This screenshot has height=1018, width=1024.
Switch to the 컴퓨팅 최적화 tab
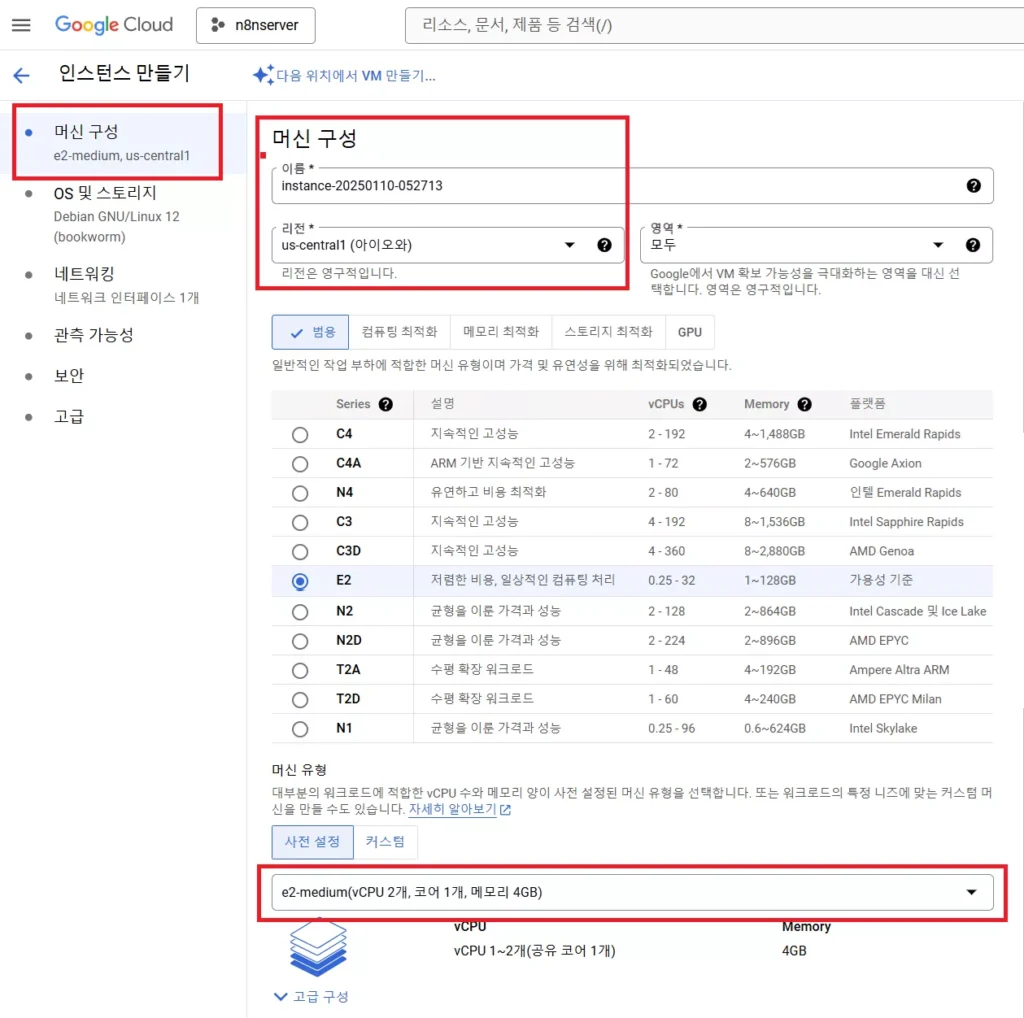point(399,332)
